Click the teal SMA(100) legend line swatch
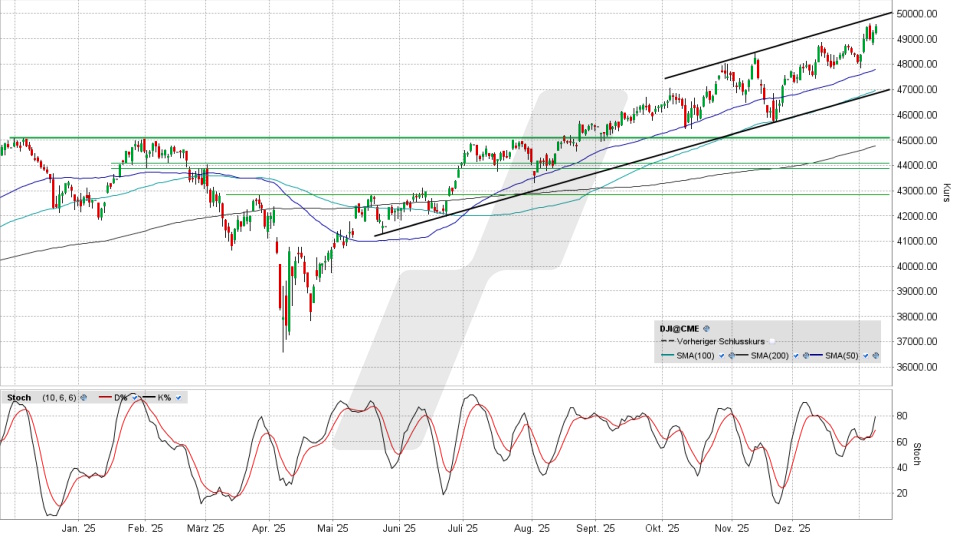The height and width of the screenshot is (540, 960). point(667,355)
